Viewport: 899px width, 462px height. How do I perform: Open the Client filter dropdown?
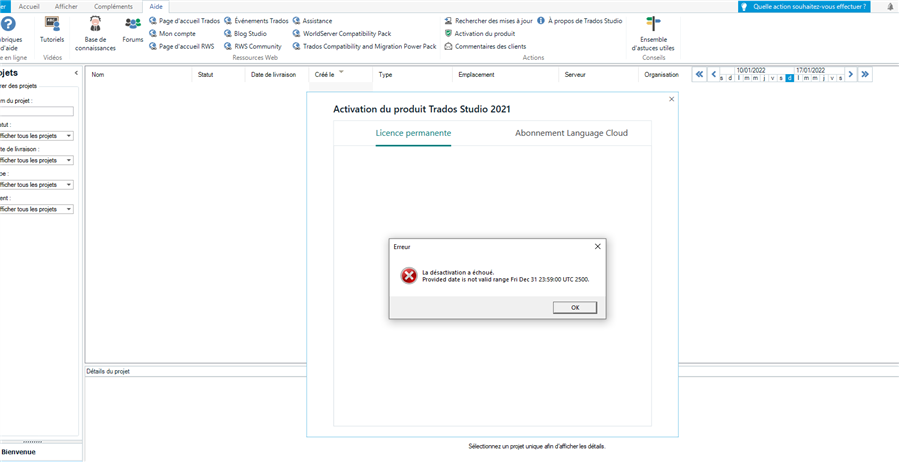[37, 209]
